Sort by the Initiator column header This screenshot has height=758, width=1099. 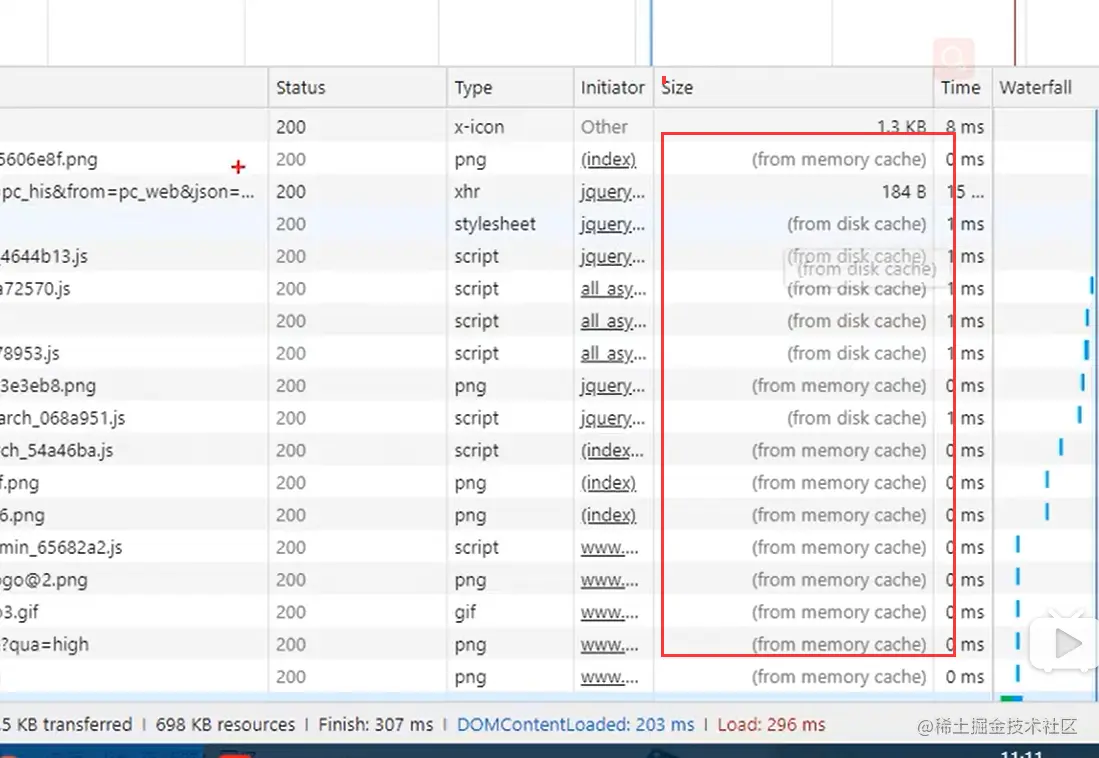pyautogui.click(x=613, y=88)
